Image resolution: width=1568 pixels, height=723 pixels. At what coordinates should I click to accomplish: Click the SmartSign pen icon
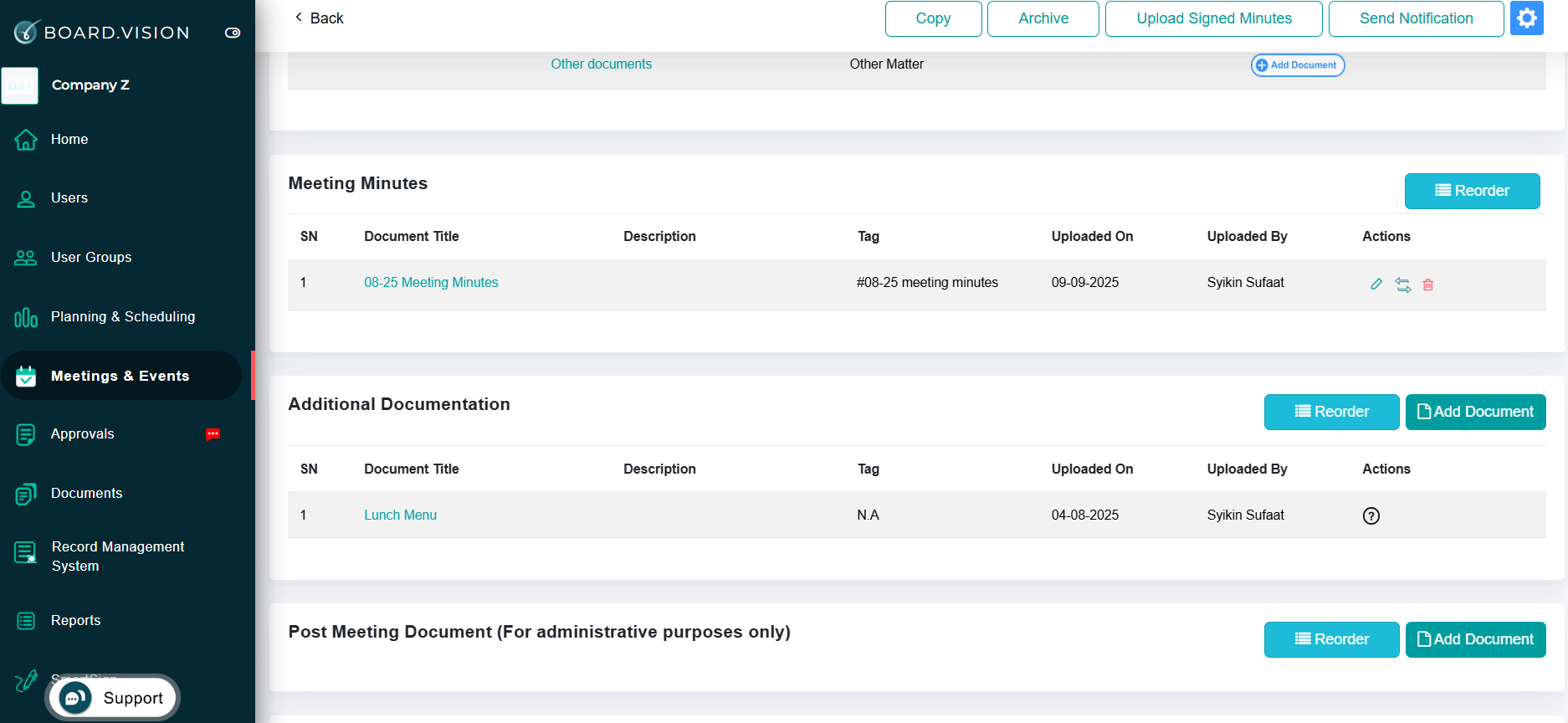click(26, 681)
